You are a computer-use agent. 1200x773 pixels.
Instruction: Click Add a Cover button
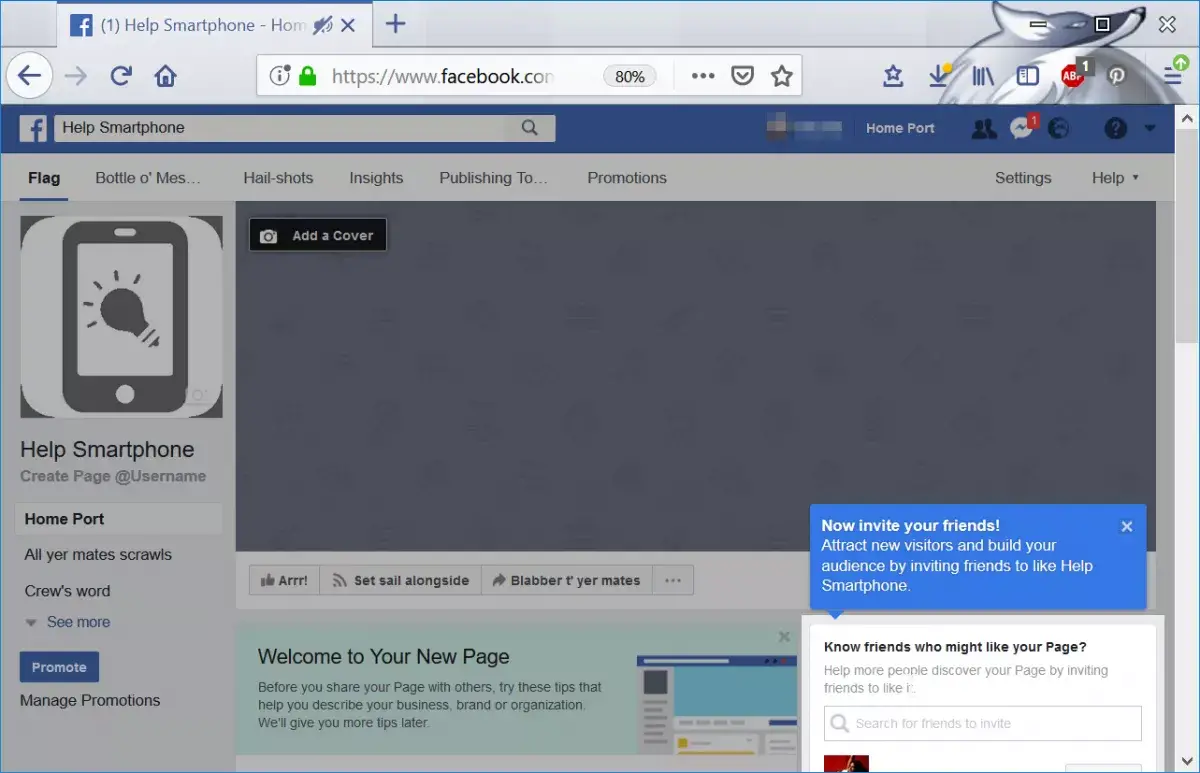318,236
